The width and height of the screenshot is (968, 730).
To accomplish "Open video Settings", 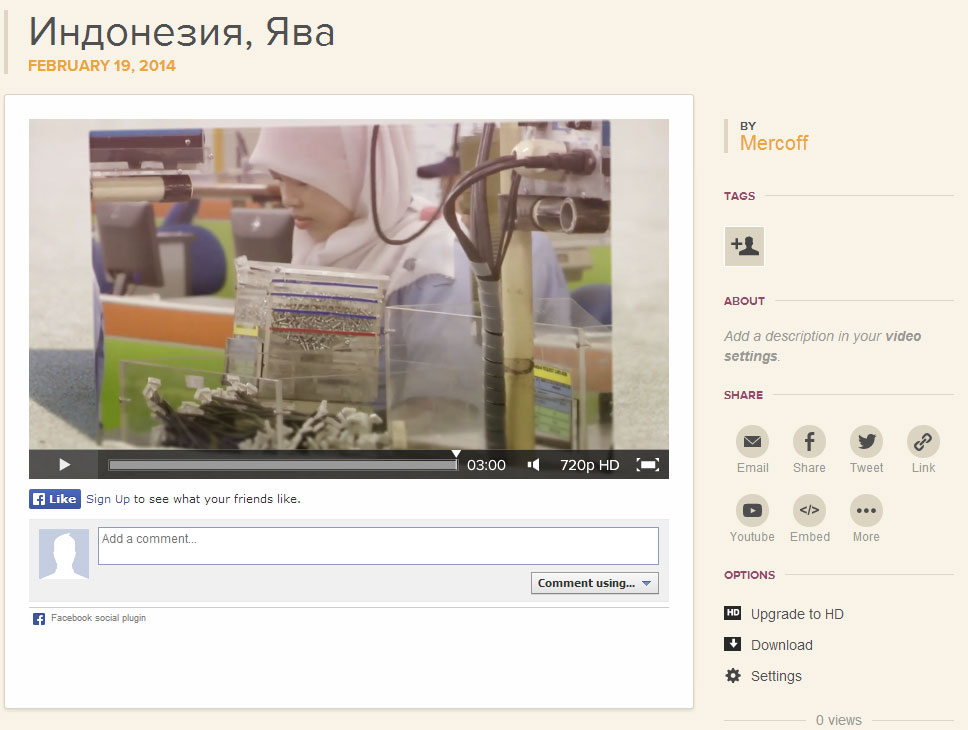I will click(x=776, y=676).
